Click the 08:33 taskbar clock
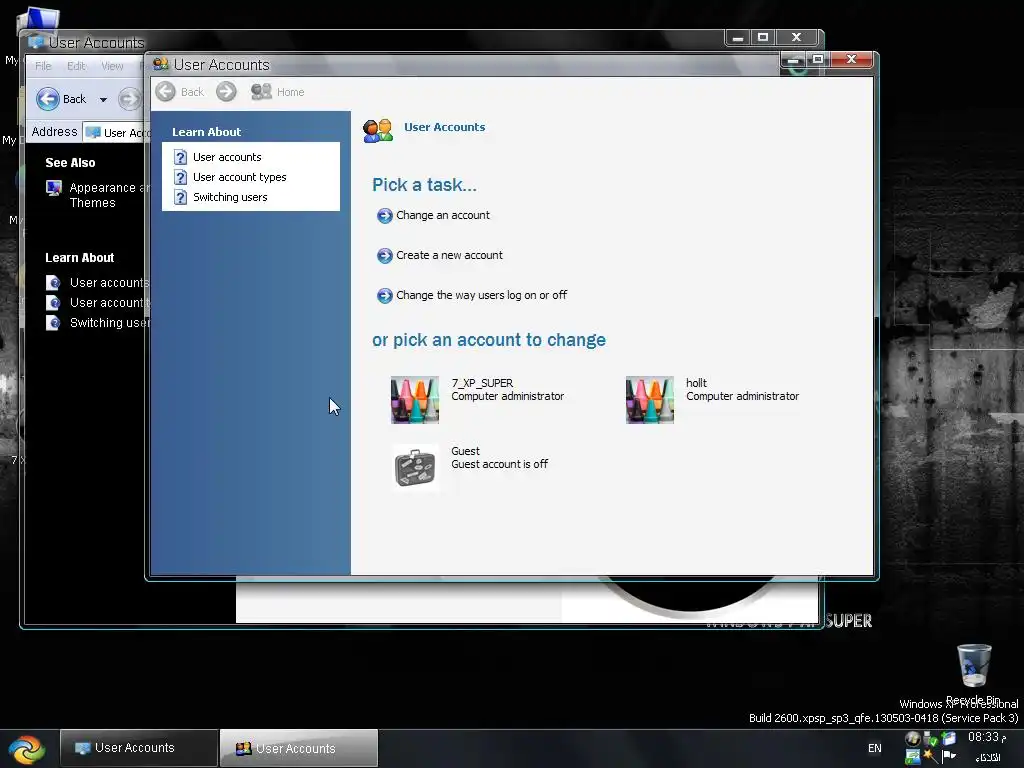1024x768 pixels. point(987,737)
